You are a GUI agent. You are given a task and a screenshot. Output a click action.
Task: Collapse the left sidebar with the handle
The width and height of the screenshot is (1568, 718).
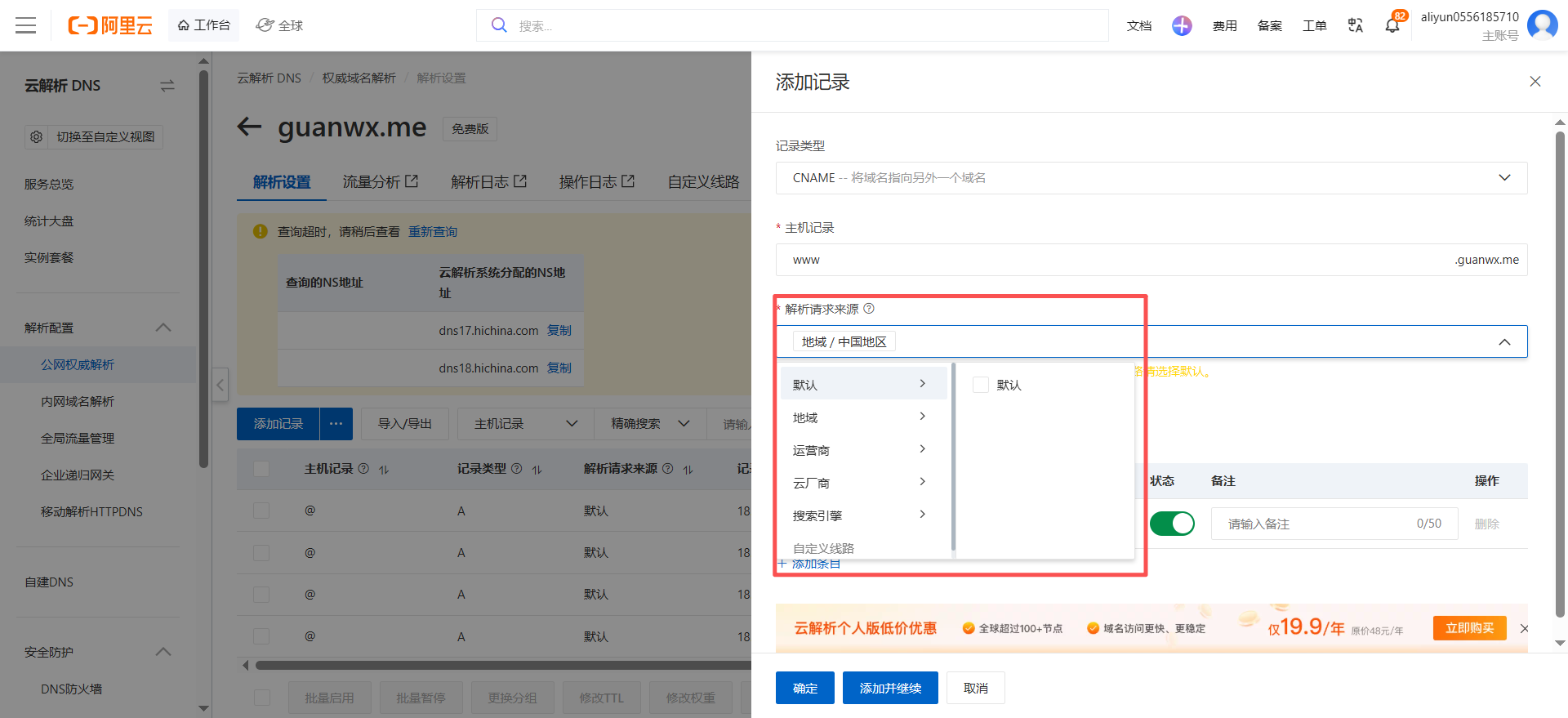[220, 384]
